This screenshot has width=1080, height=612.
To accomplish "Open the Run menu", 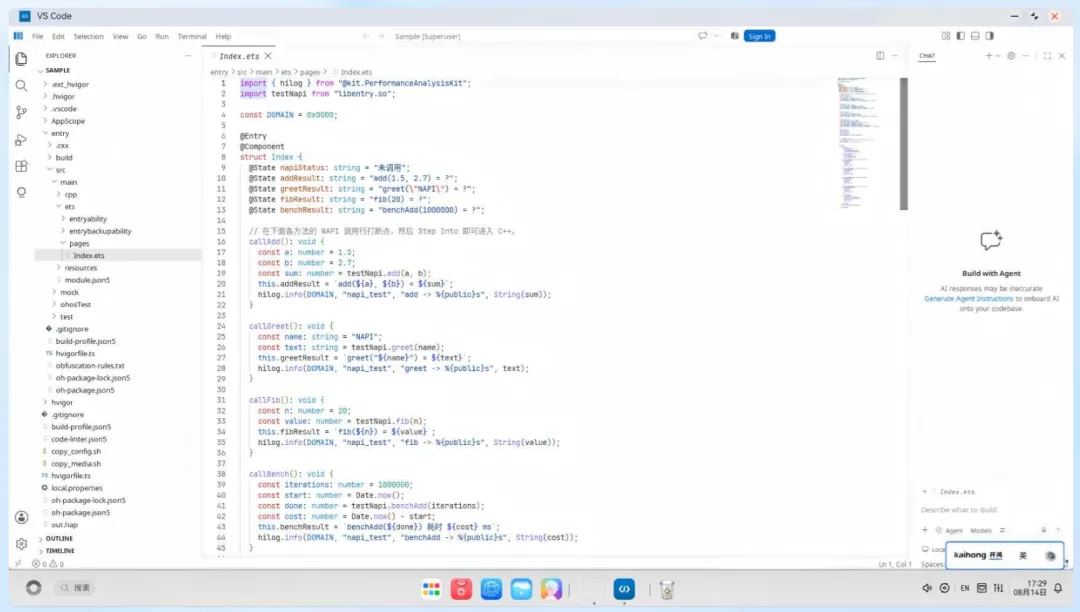I will pos(162,36).
